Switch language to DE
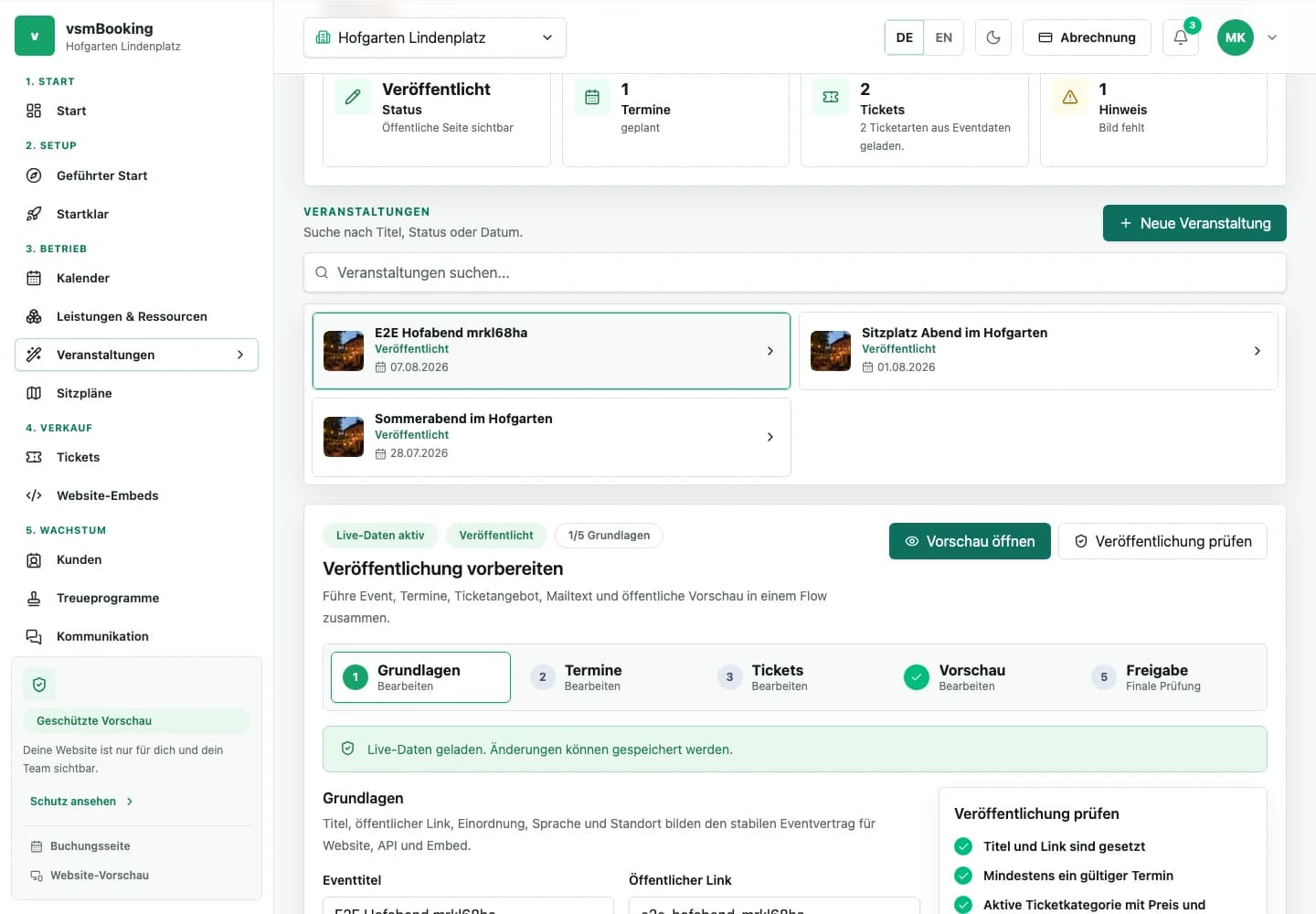Screen dimensions: 1316x914 tap(904, 37)
